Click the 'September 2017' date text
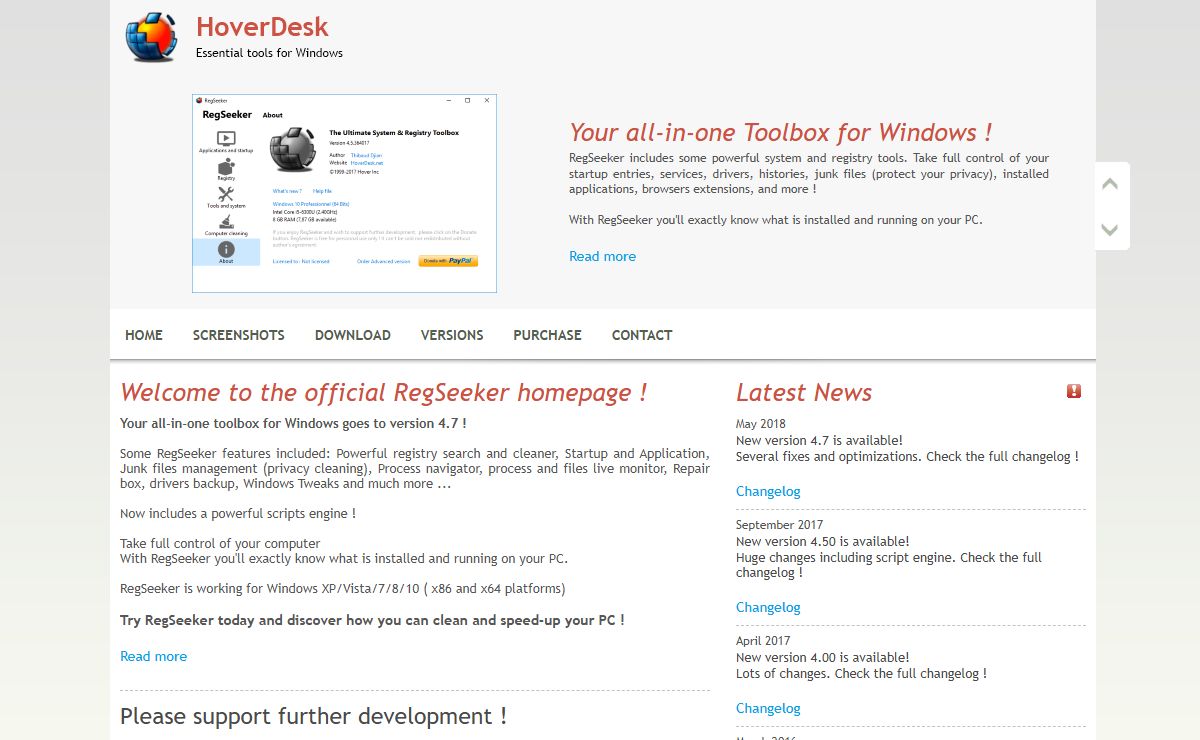Screen dimensions: 1200x740 pyautogui.click(x=779, y=525)
